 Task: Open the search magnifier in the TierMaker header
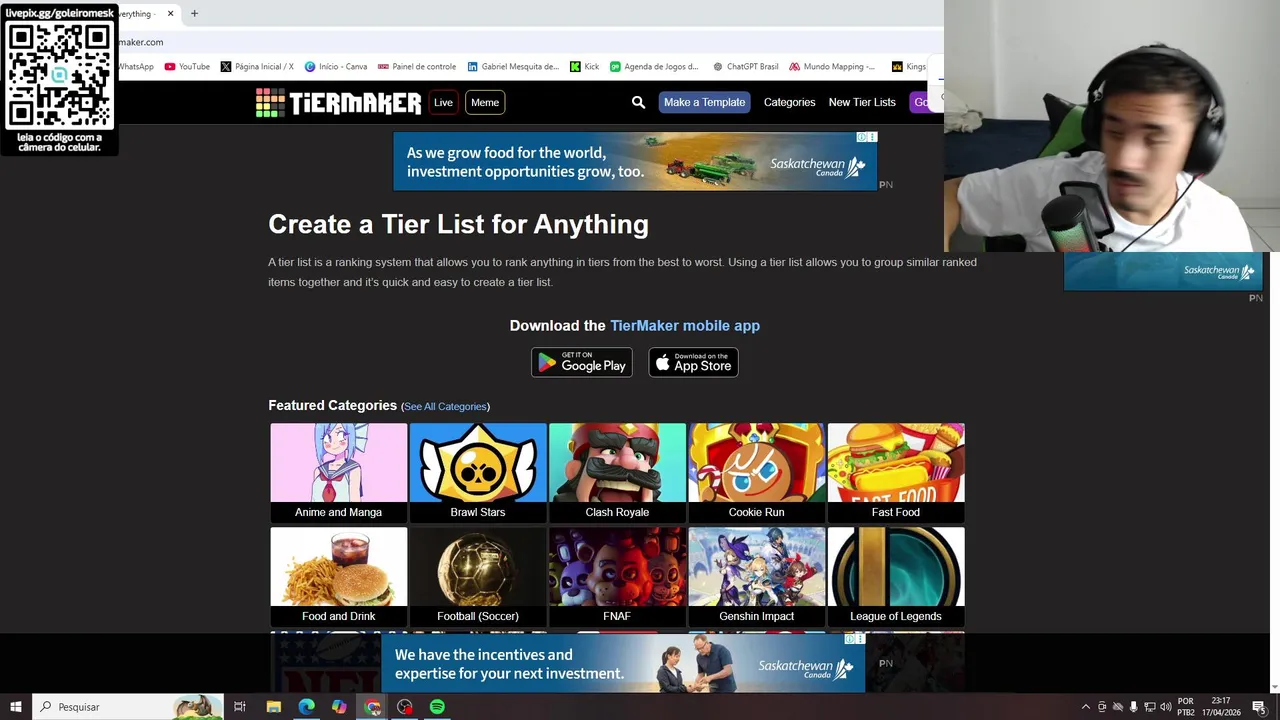pyautogui.click(x=638, y=102)
